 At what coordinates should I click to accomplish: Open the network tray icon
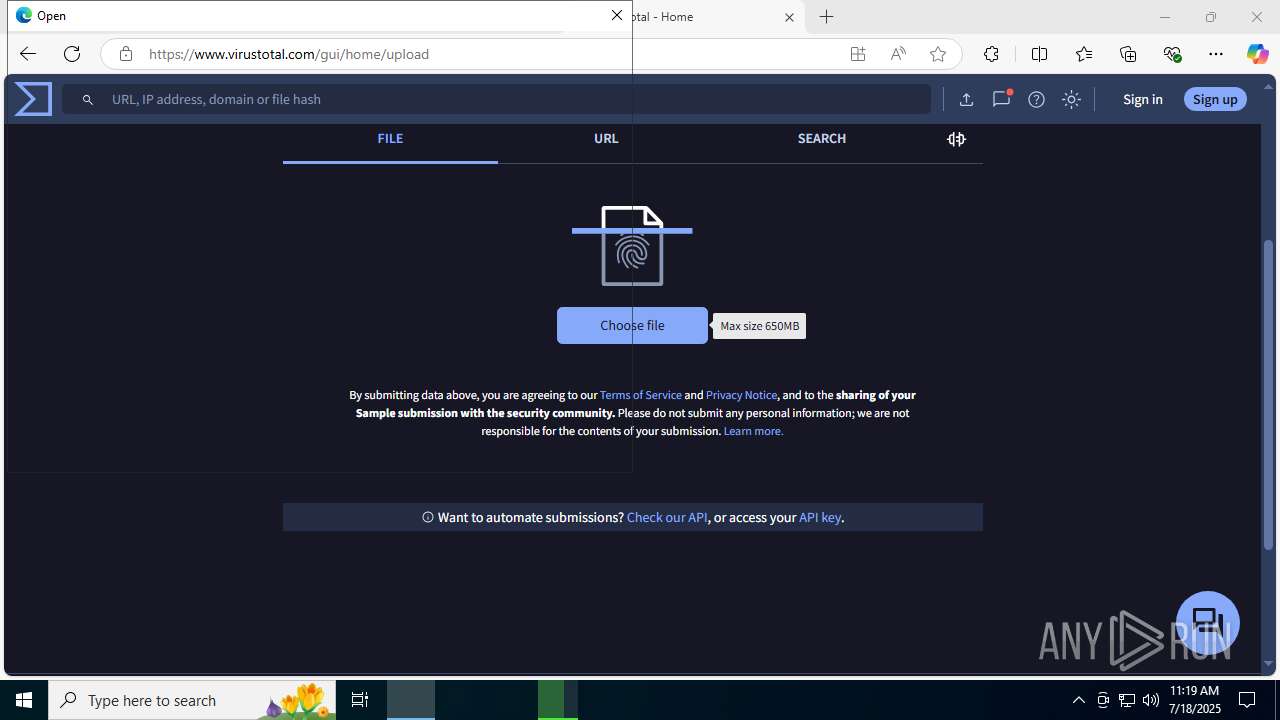point(1127,700)
